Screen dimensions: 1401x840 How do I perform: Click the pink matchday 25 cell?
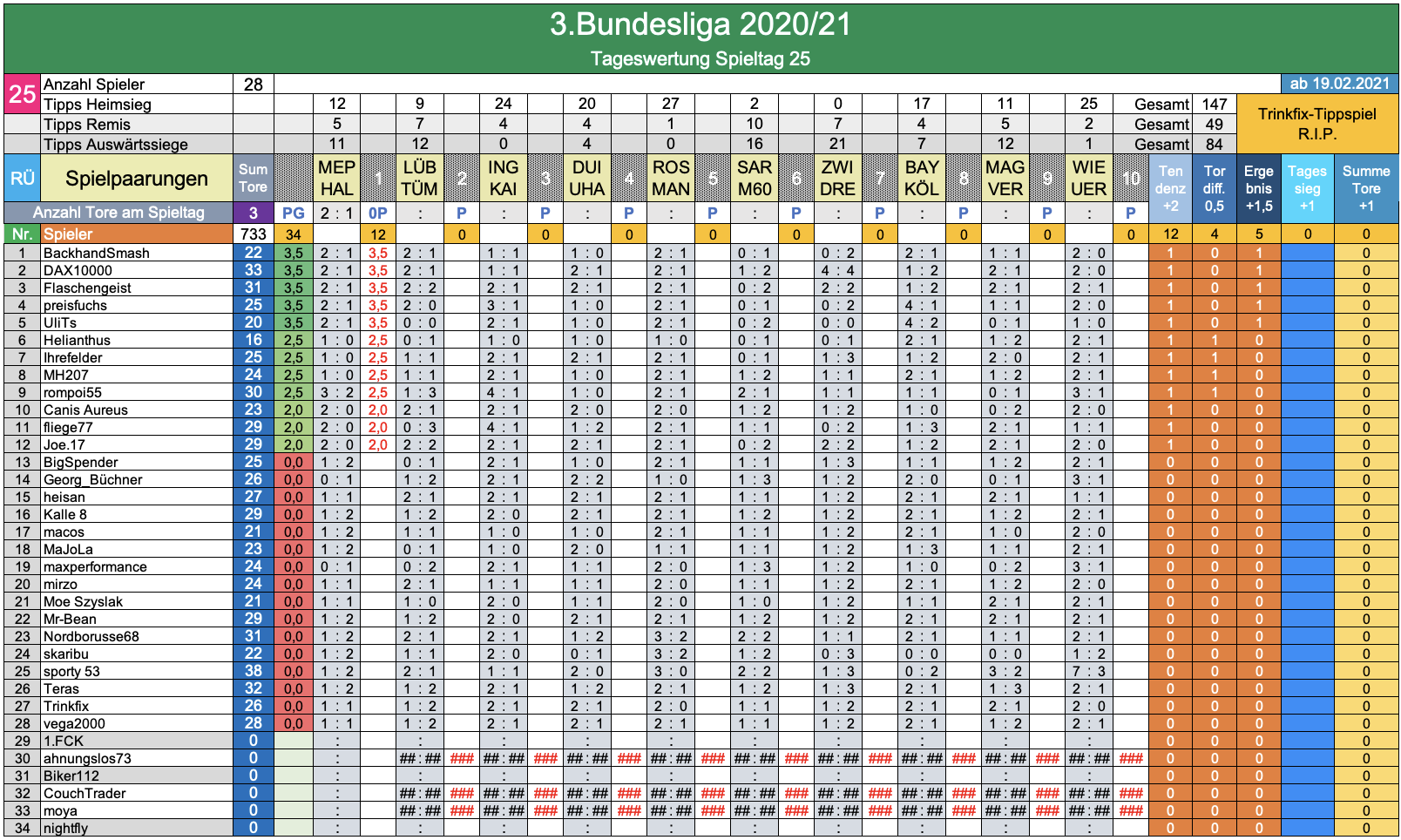pos(22,93)
